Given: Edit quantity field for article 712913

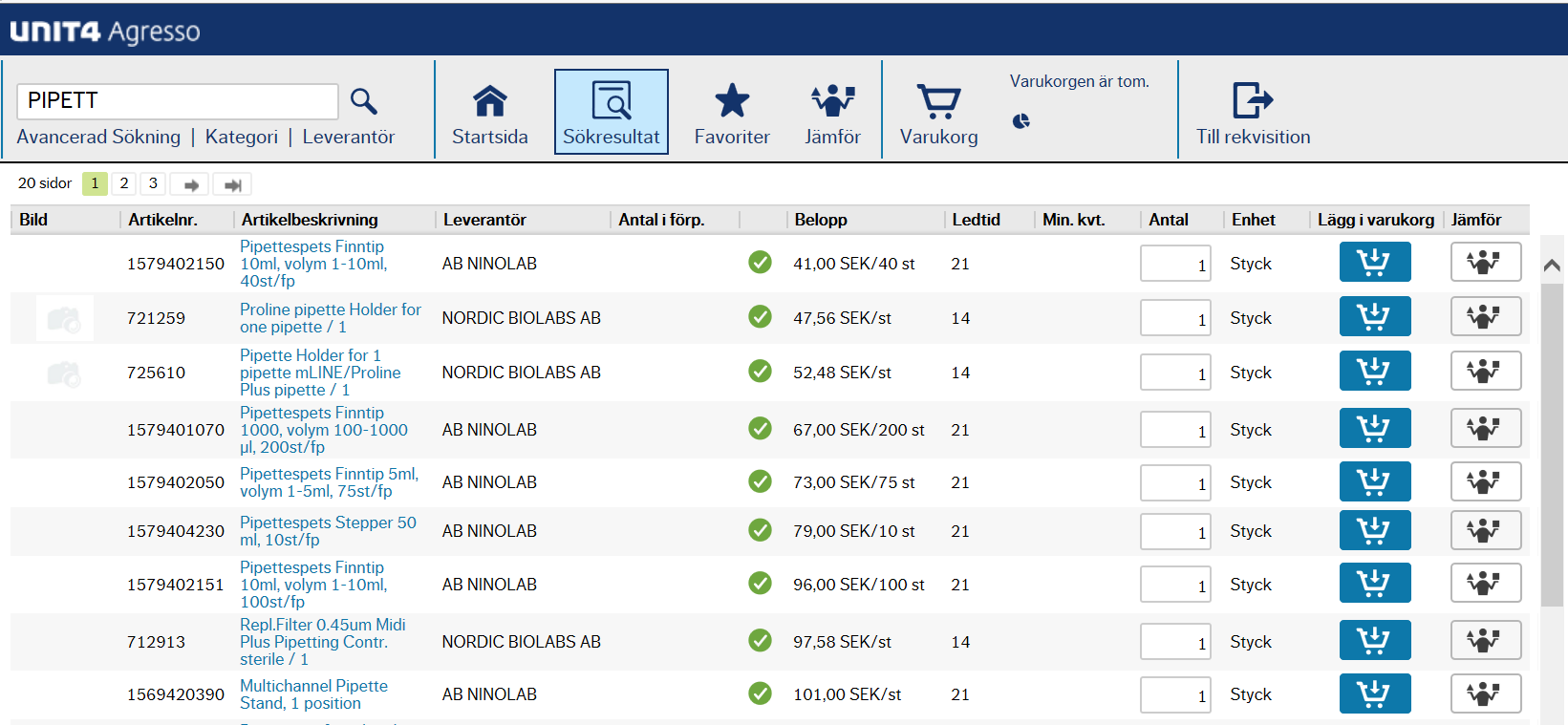Looking at the screenshot, I should click(x=1175, y=642).
